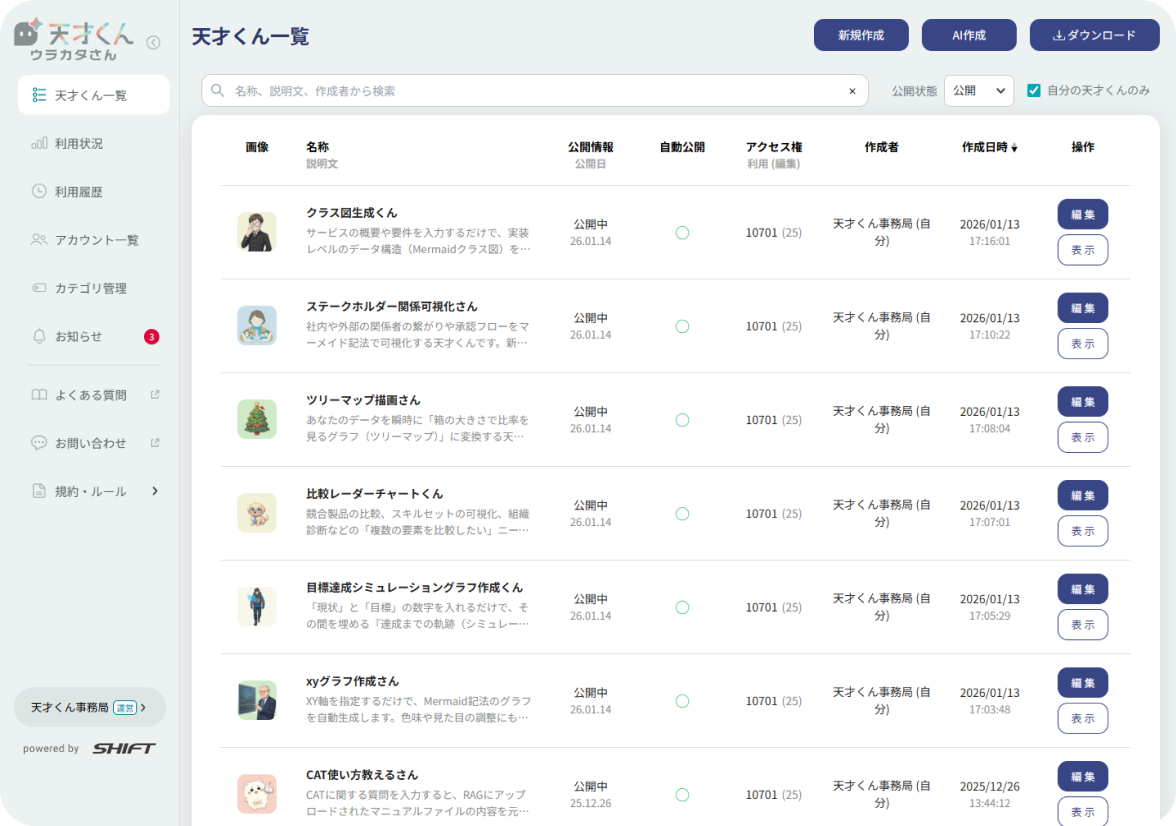Viewport: 1176px width, 826px height.
Task: Clear the search box with the x icon
Action: coord(852,92)
